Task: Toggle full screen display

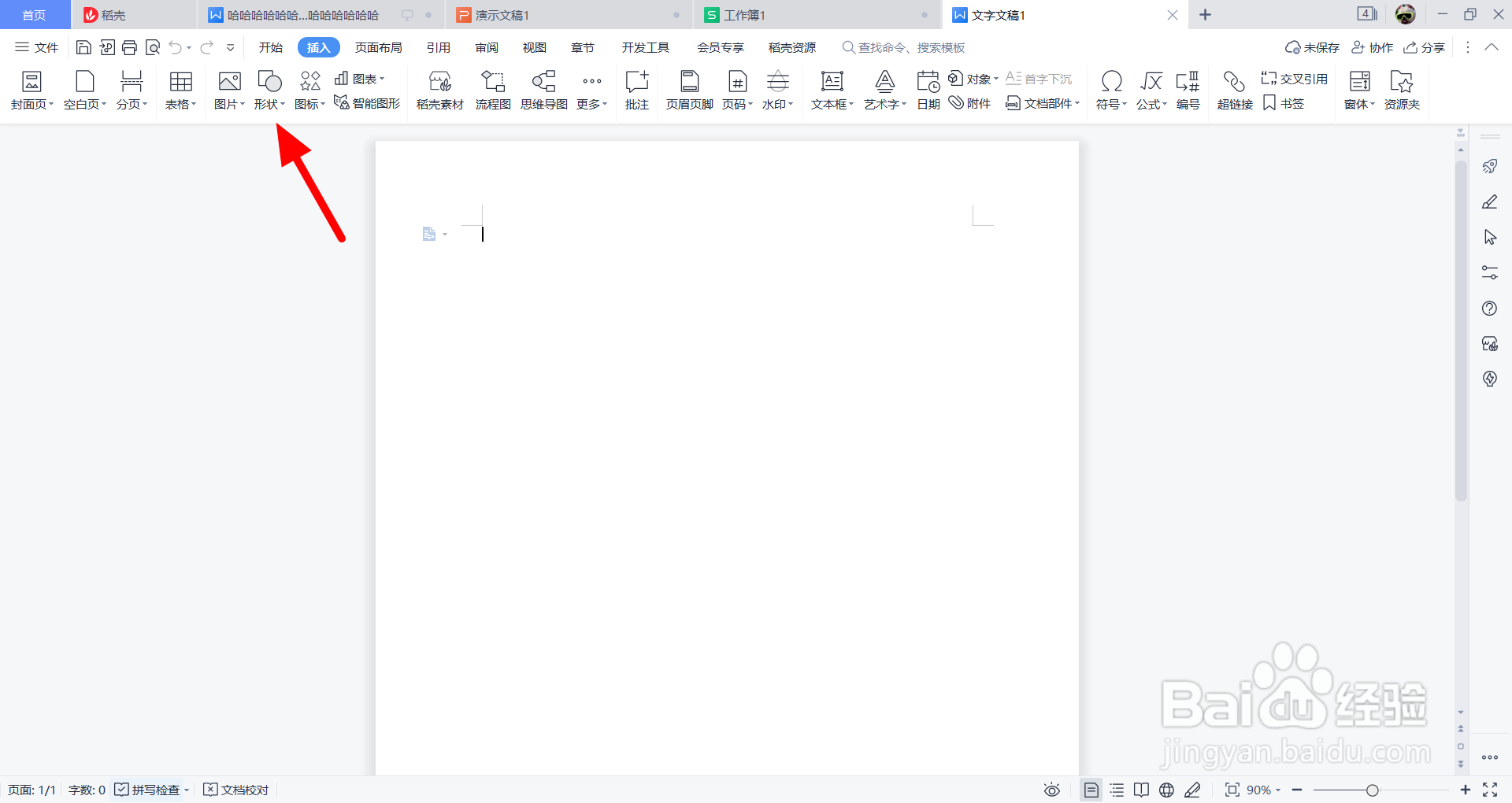Action: point(1490,790)
